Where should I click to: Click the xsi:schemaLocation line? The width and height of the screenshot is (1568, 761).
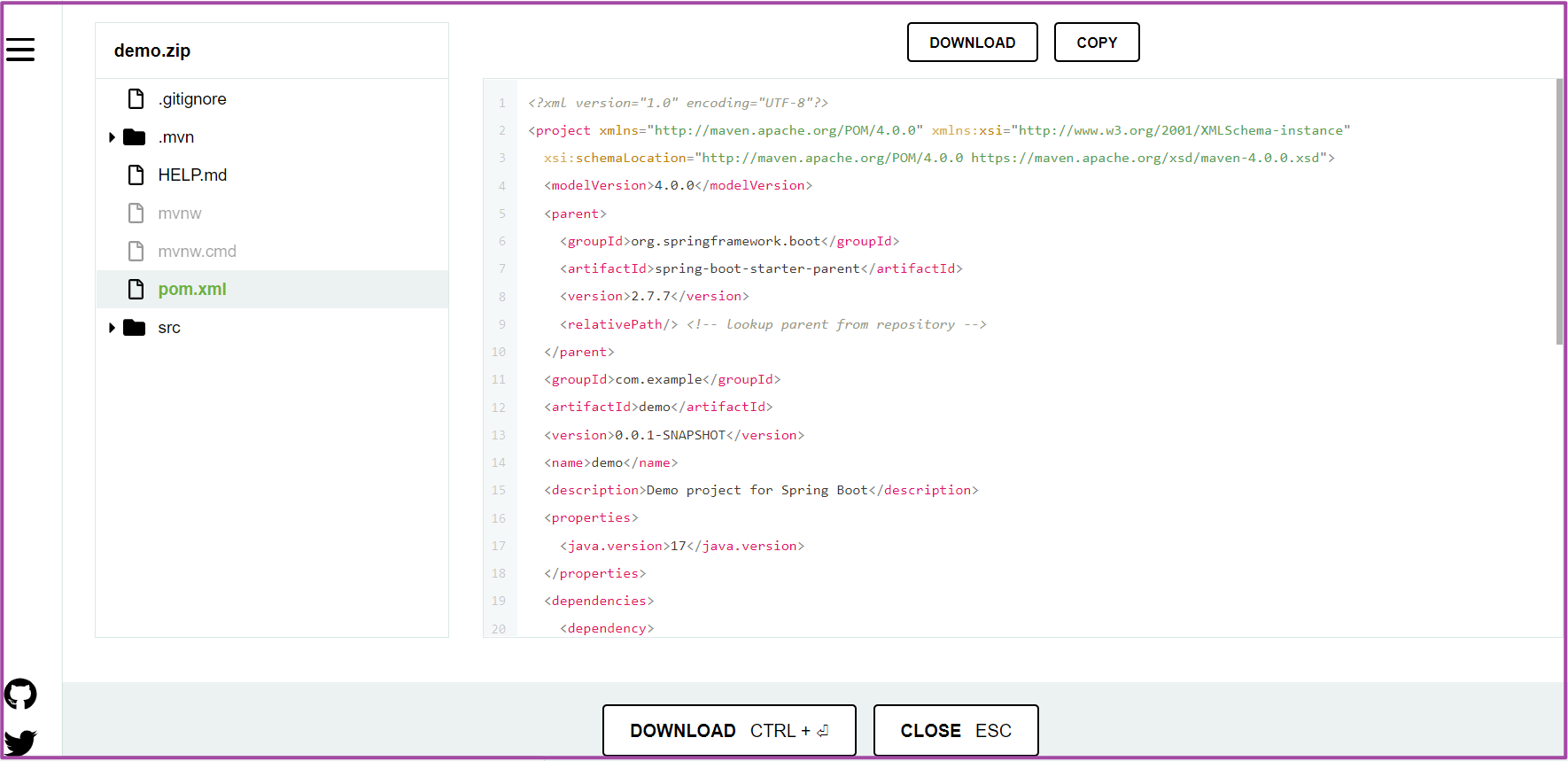[939, 158]
